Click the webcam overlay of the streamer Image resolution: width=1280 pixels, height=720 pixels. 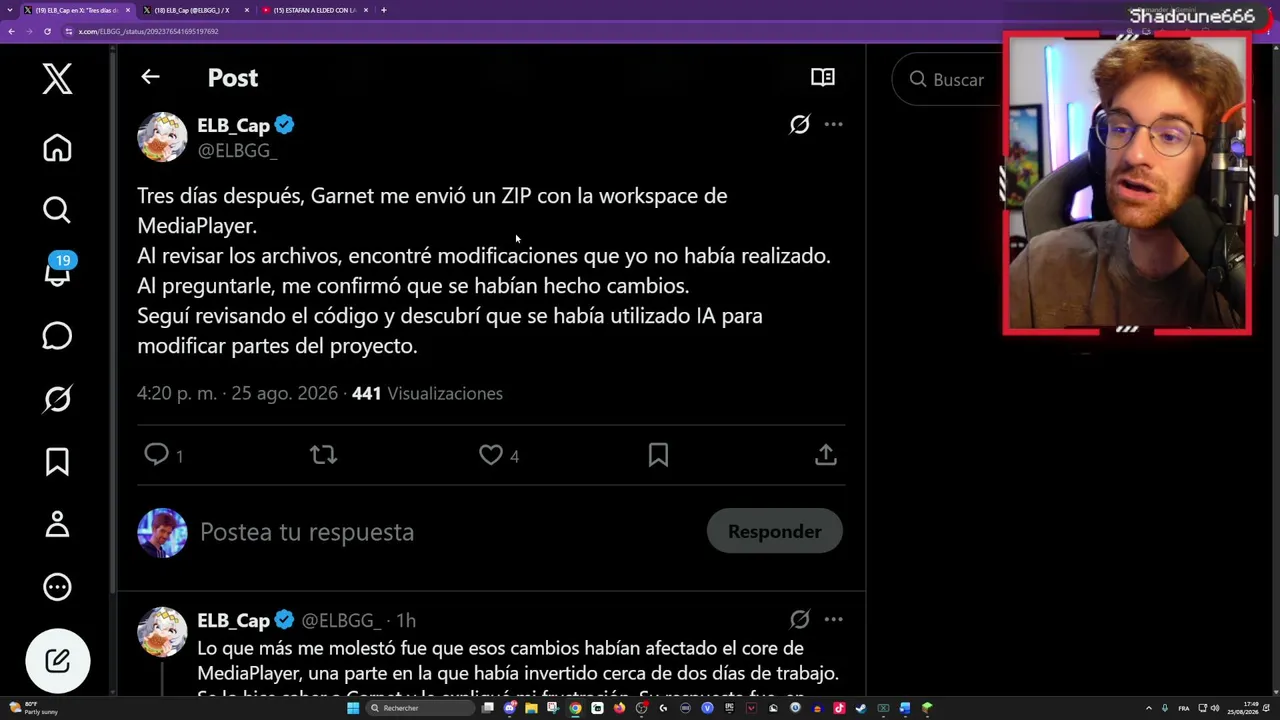coord(1127,184)
